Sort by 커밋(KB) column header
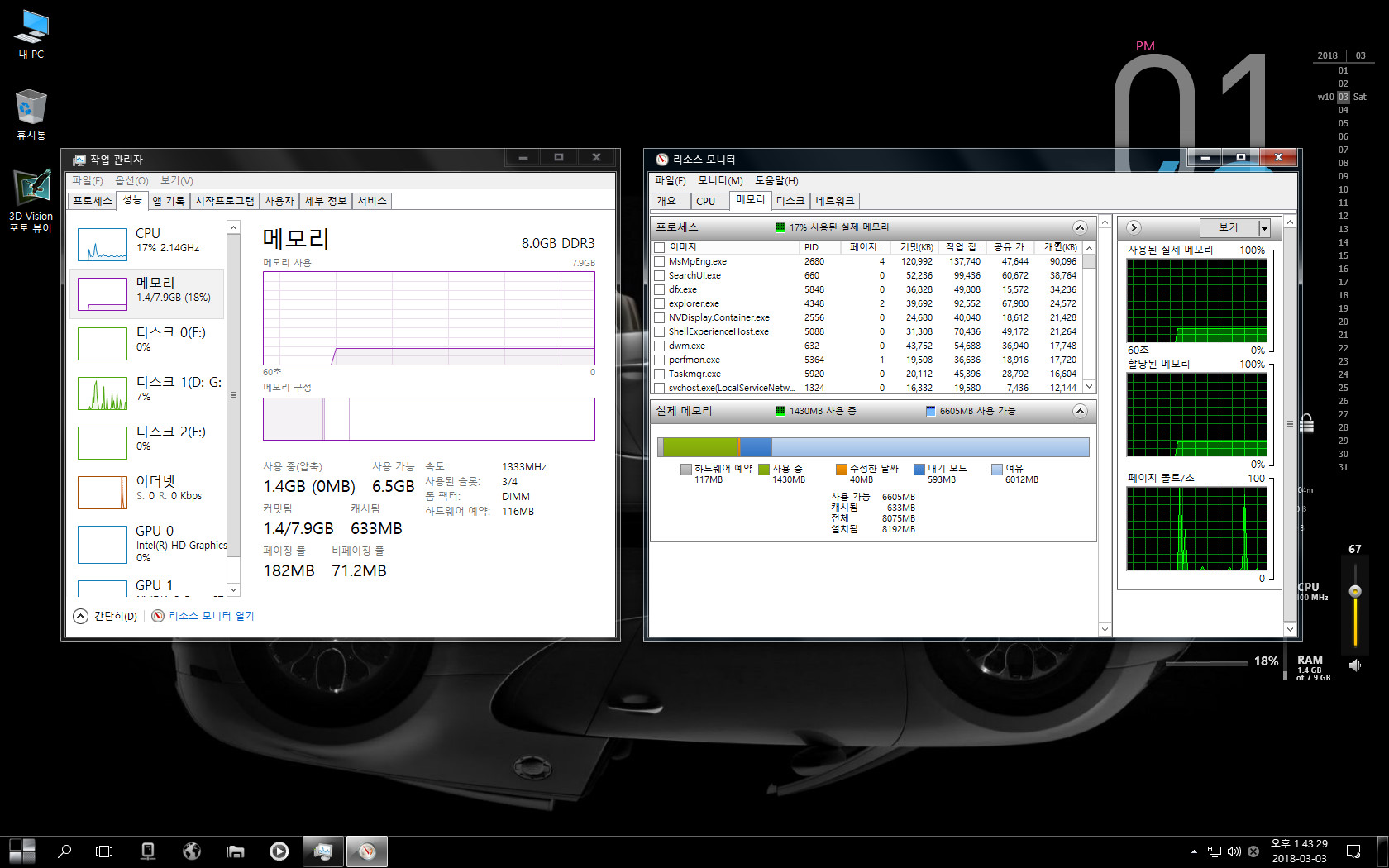Image resolution: width=1389 pixels, height=868 pixels. 915,247
